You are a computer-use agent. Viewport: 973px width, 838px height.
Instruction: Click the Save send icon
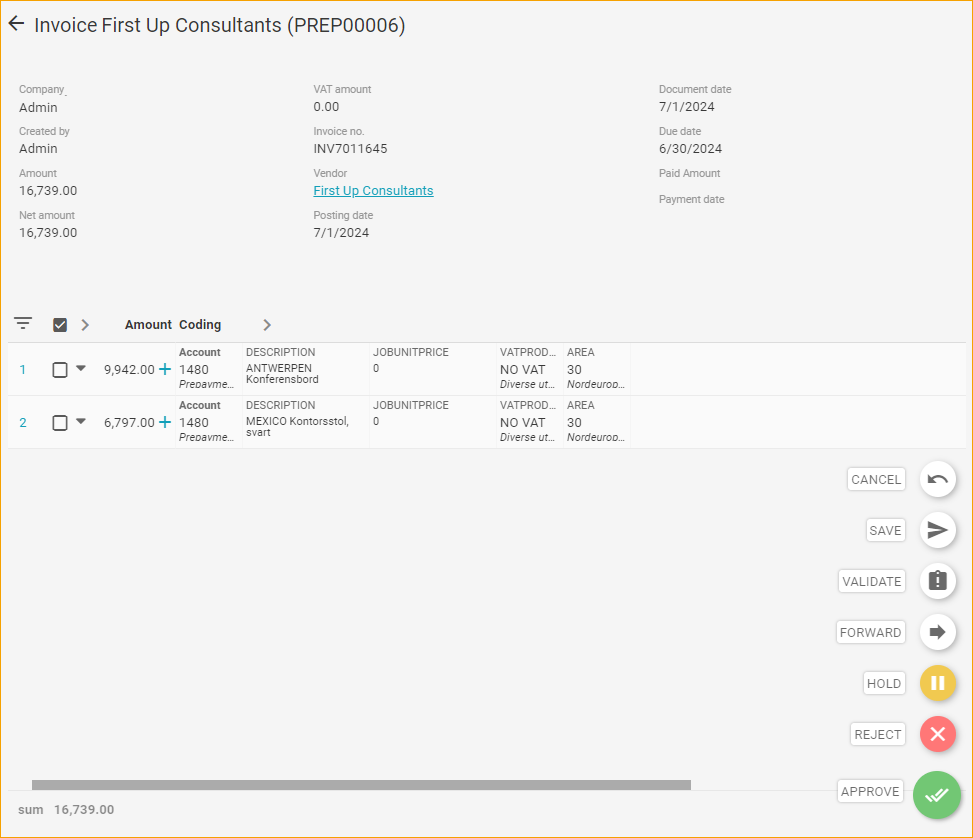click(x=937, y=530)
